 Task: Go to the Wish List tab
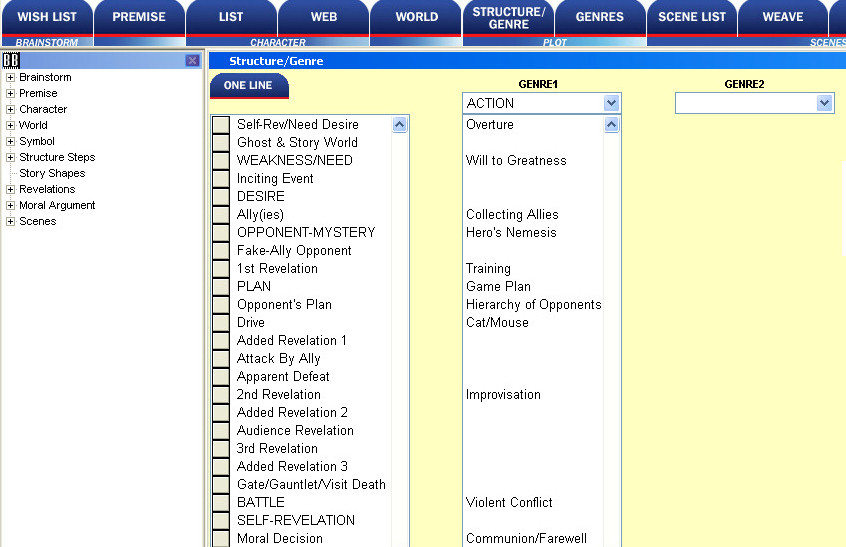tap(47, 17)
